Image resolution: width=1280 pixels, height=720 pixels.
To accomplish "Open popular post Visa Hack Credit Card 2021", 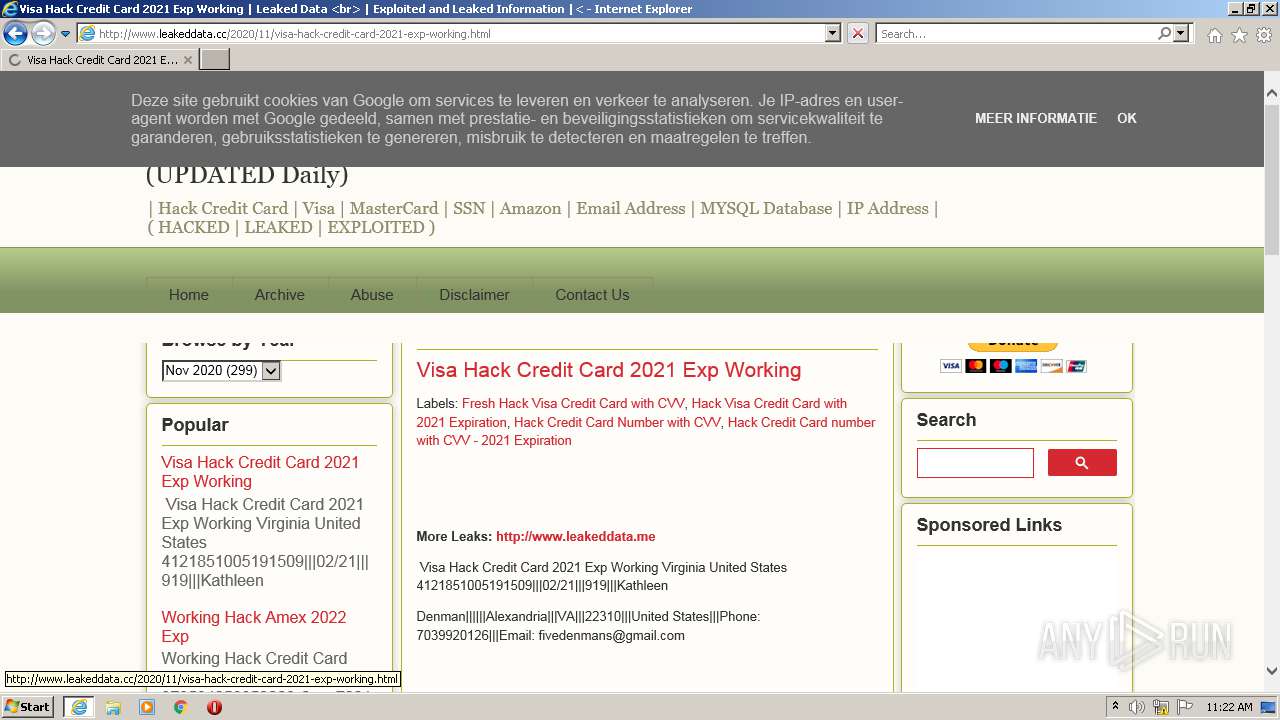I will pyautogui.click(x=260, y=472).
